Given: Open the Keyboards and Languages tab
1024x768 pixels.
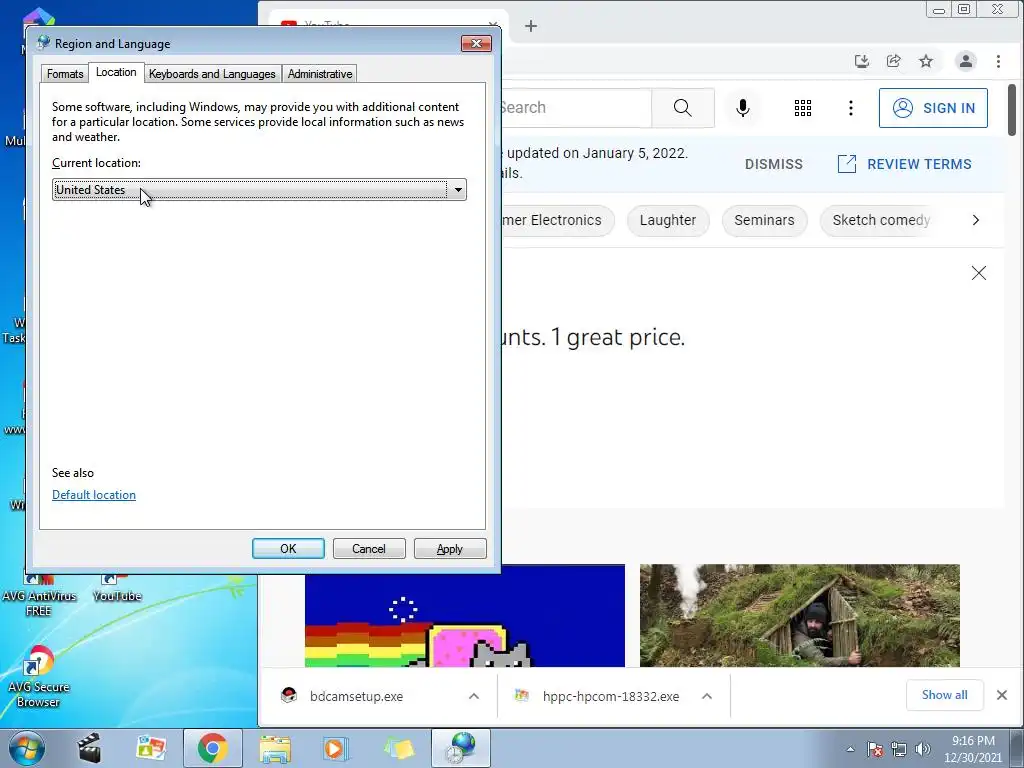Looking at the screenshot, I should (212, 74).
